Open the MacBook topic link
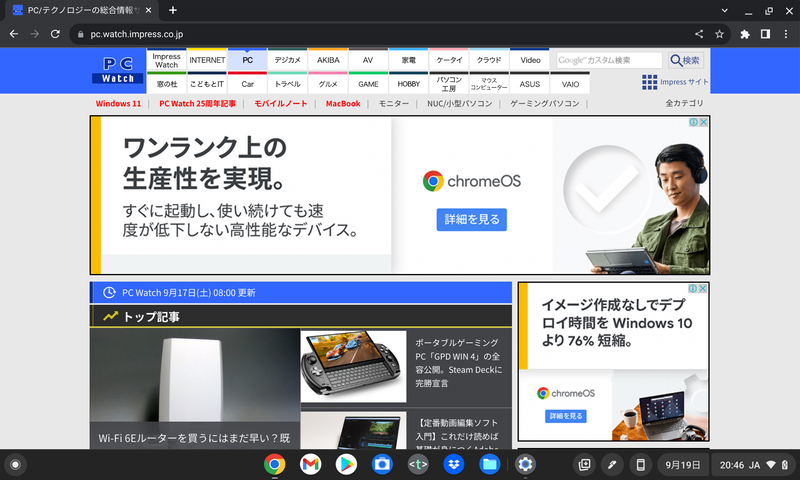Screen dimensions: 800x480 tap(343, 104)
